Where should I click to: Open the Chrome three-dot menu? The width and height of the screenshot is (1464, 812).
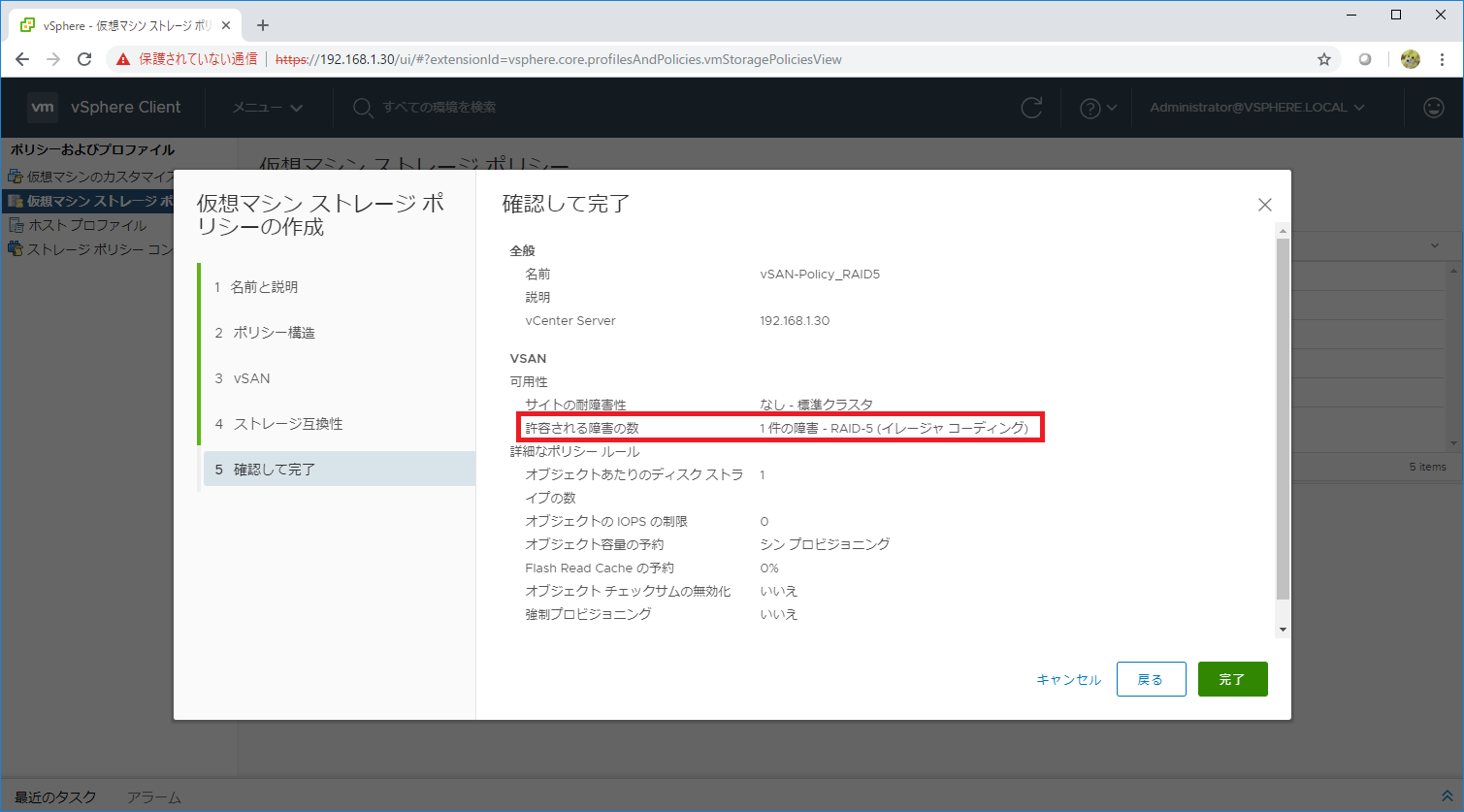pos(1443,59)
